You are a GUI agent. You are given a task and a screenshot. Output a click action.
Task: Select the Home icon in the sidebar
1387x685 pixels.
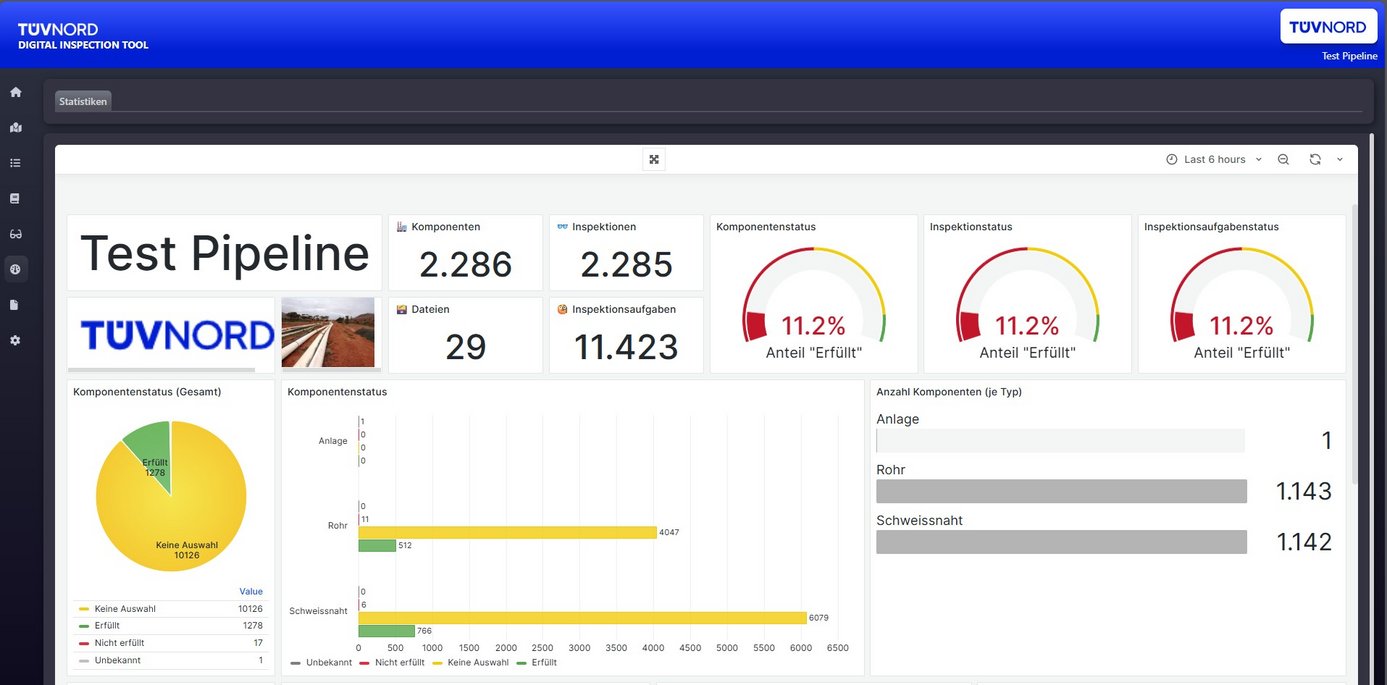coord(15,91)
